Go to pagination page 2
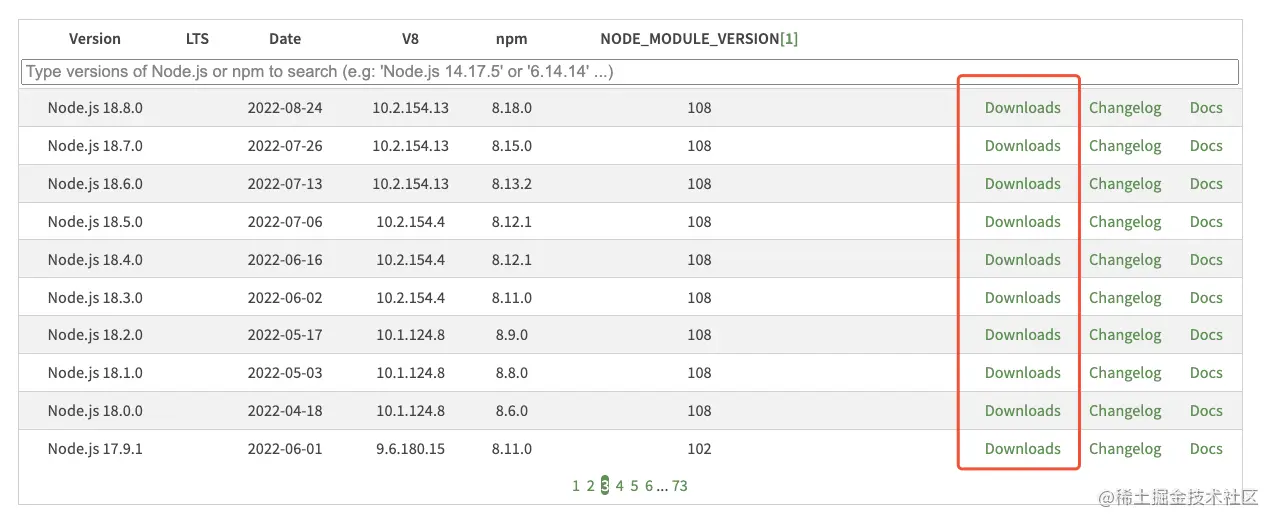The image size is (1275, 524). (590, 486)
